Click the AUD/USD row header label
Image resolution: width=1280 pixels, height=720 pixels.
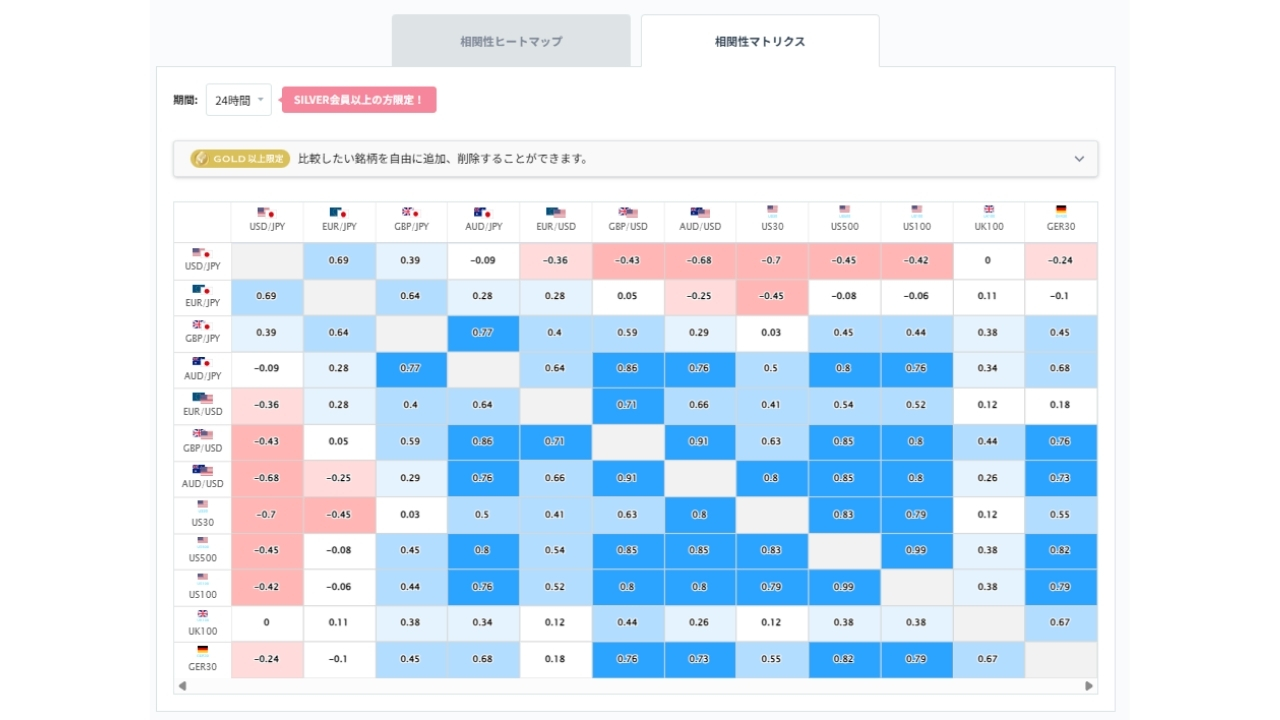coord(202,484)
